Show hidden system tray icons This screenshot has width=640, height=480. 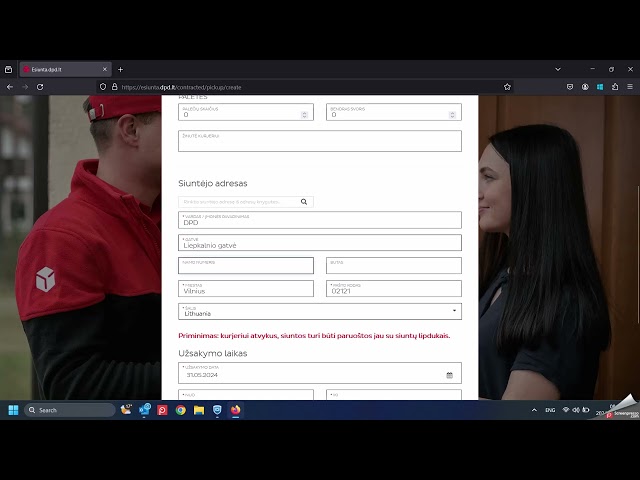click(534, 410)
